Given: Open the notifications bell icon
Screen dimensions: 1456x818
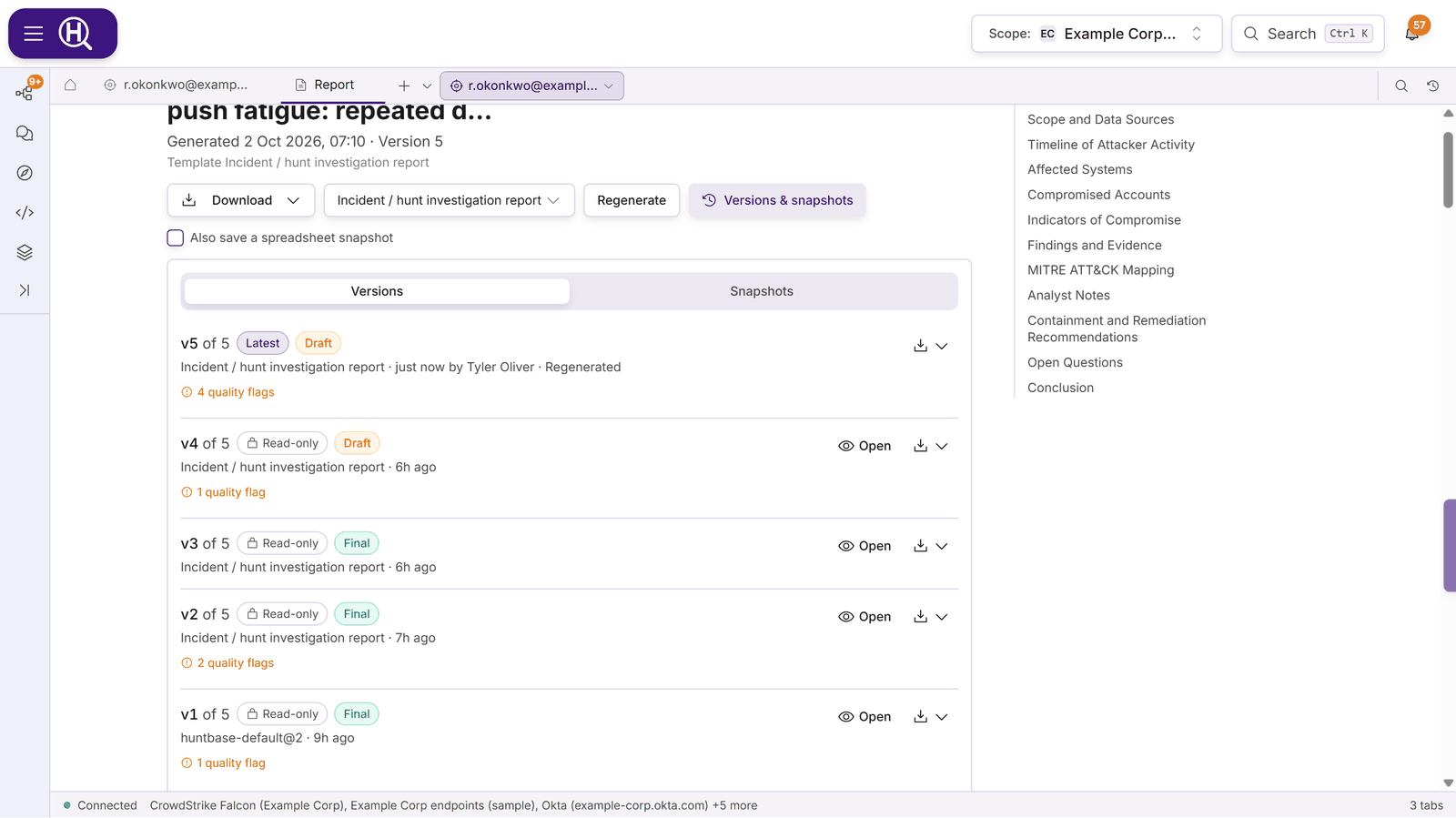Looking at the screenshot, I should click(x=1412, y=34).
